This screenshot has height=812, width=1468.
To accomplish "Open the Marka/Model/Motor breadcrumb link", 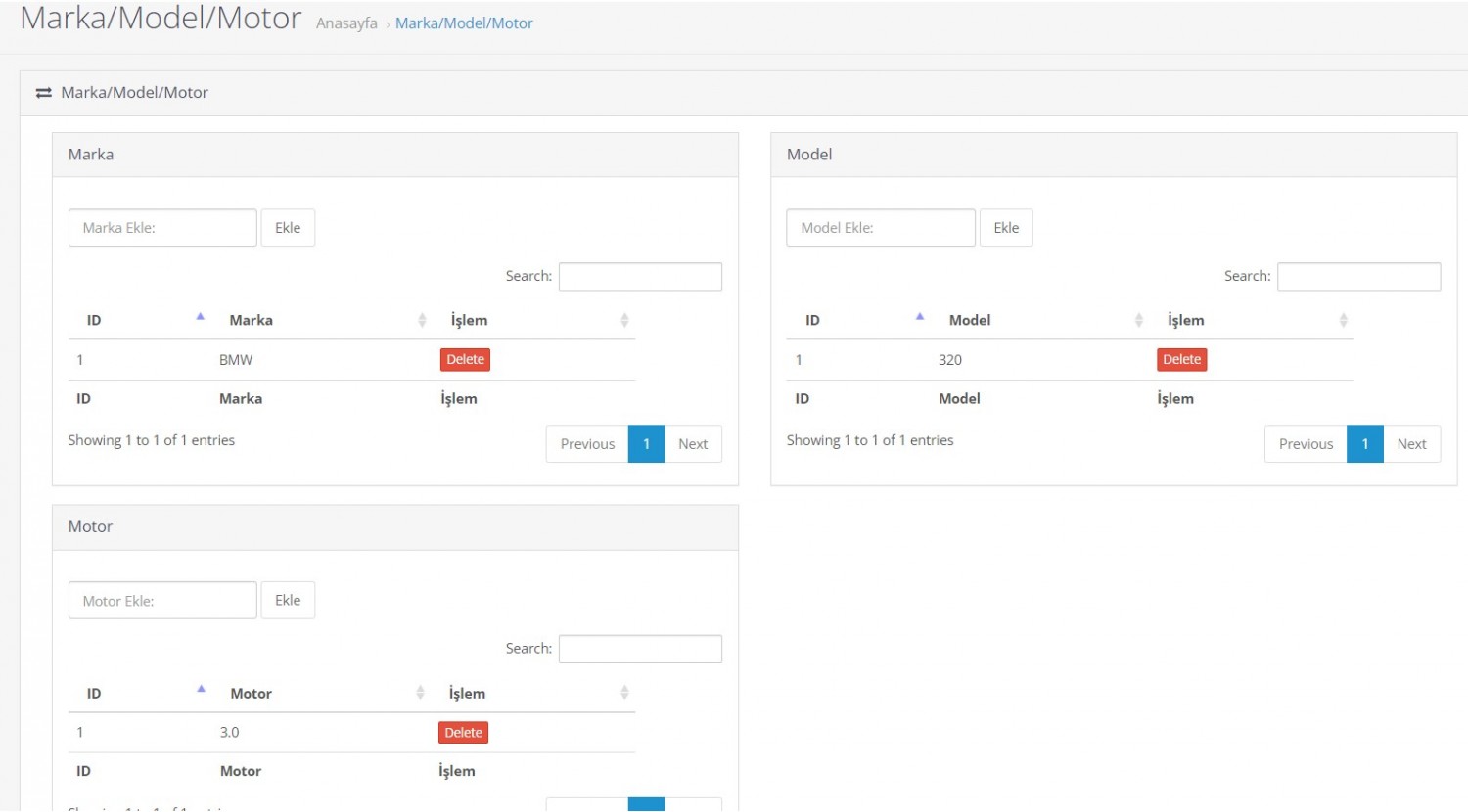I will 464,23.
